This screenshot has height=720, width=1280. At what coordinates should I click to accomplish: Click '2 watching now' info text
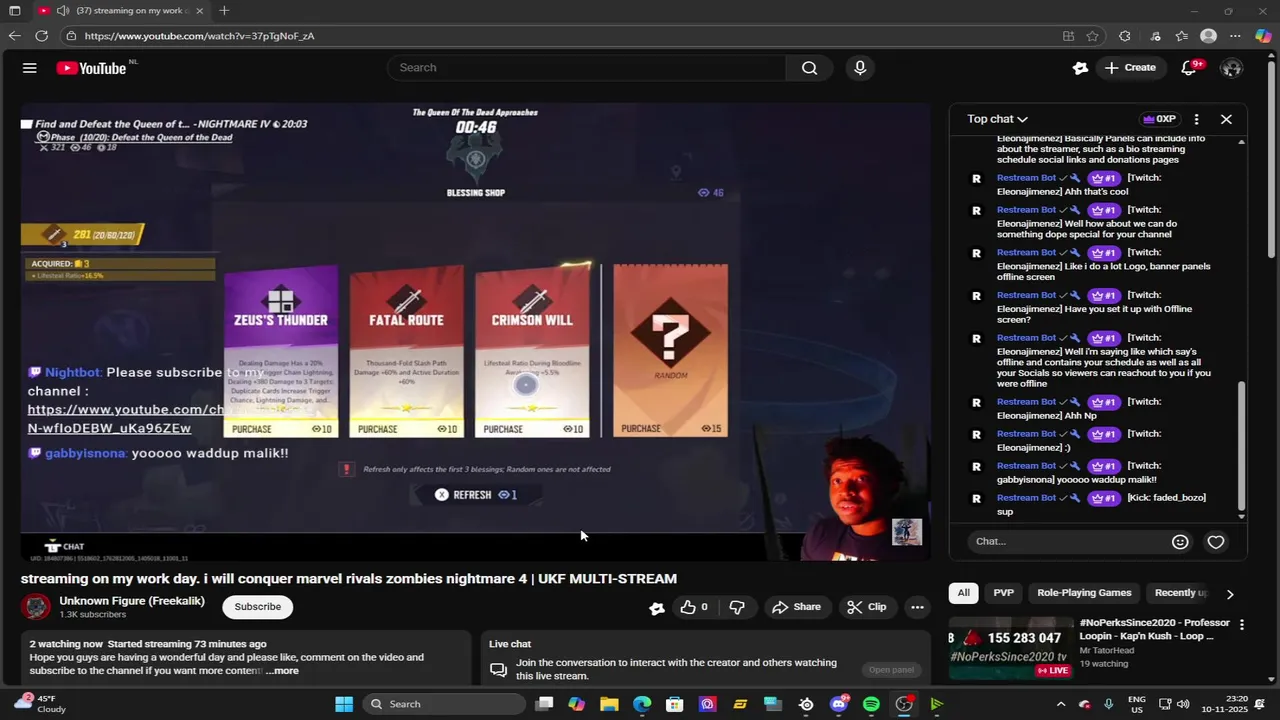click(66, 644)
